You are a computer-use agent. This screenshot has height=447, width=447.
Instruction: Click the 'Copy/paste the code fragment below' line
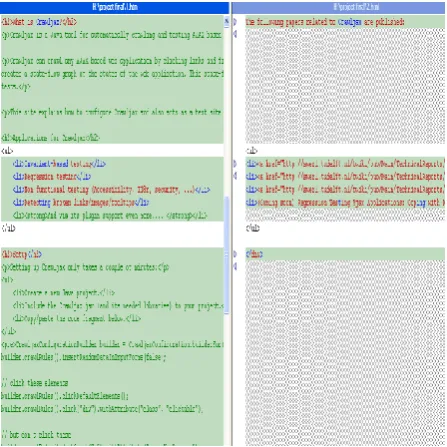coord(77,319)
